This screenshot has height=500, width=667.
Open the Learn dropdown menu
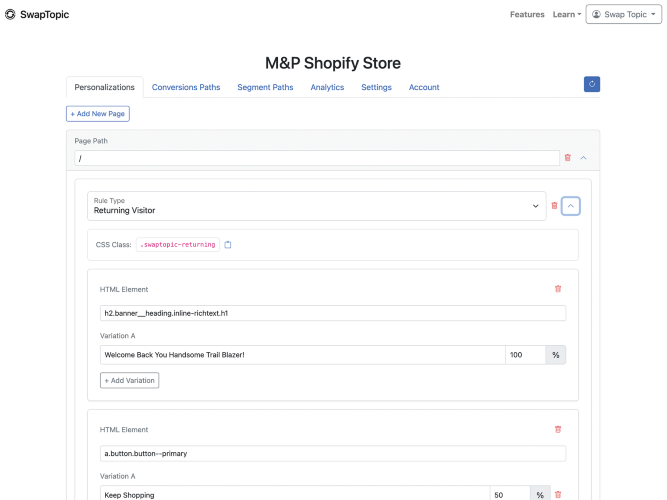coord(567,15)
